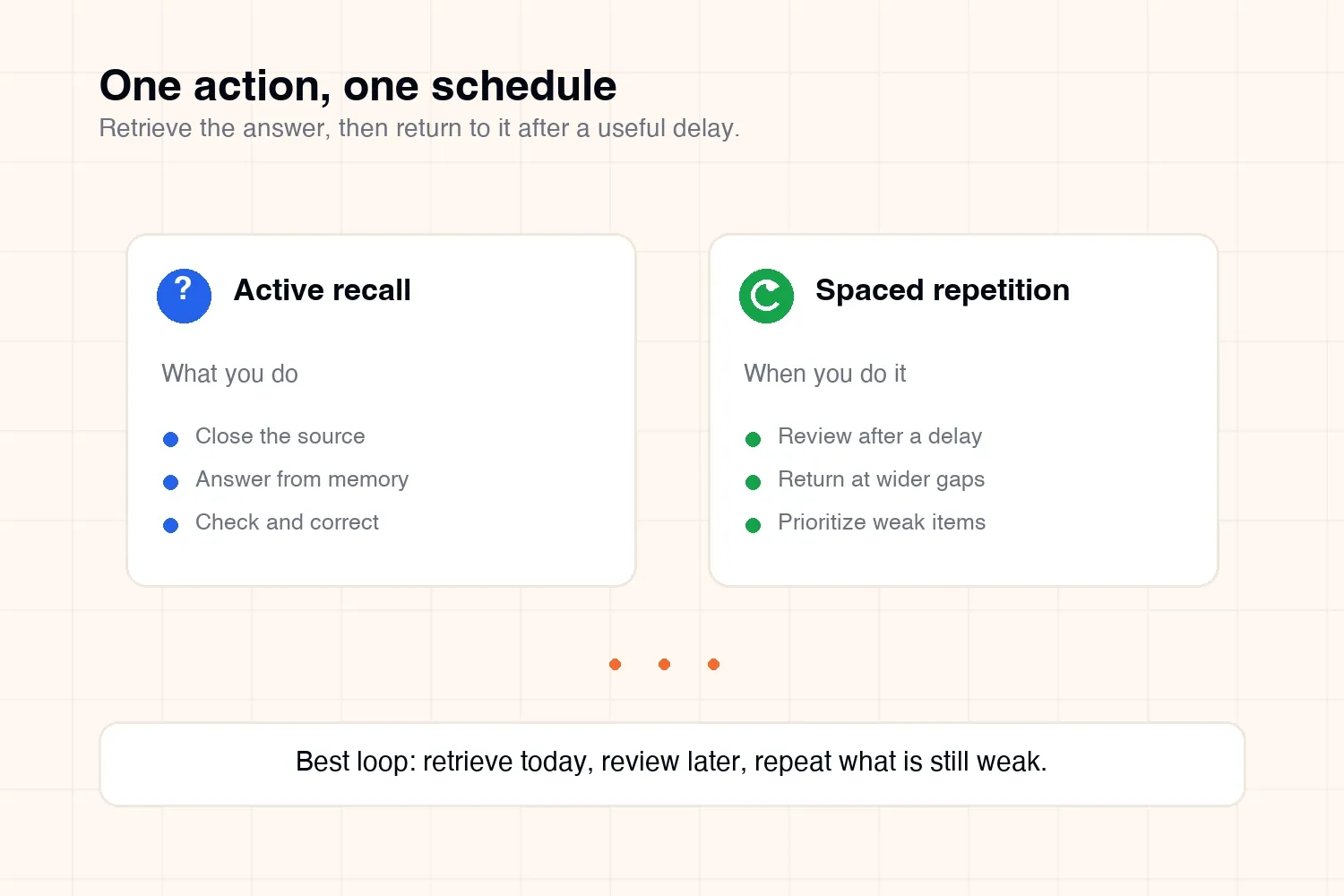This screenshot has width=1344, height=896.
Task: Select the blue bullet beside Close the source
Action: (170, 439)
